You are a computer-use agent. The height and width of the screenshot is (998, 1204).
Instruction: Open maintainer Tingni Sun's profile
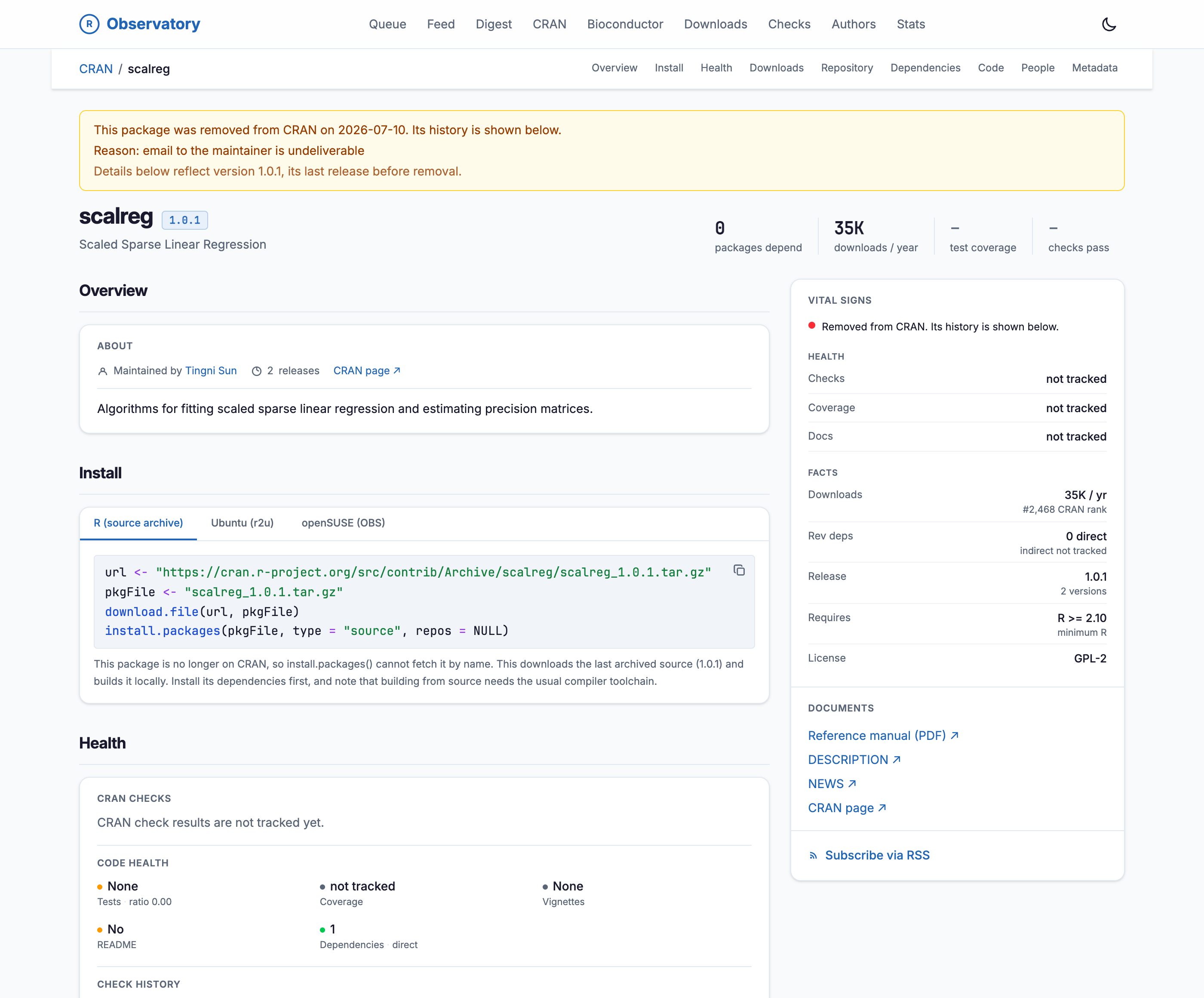211,371
